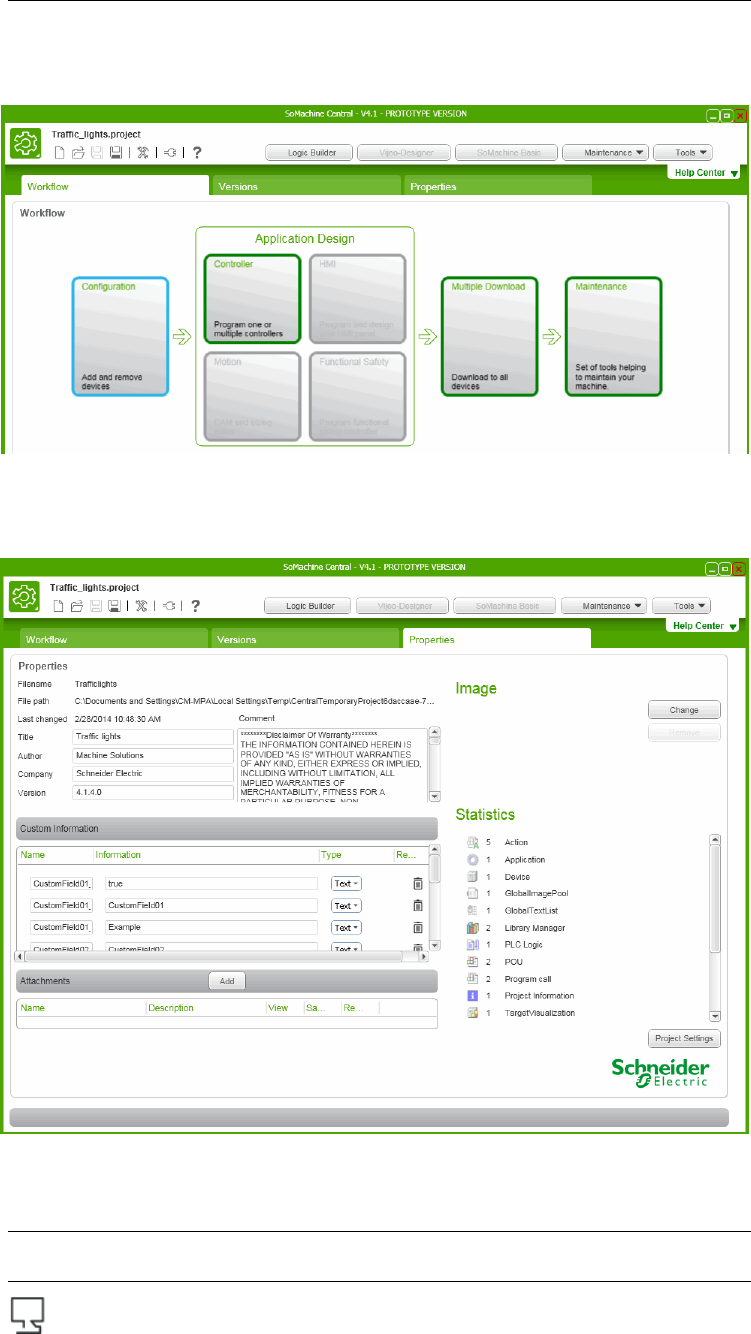Screen dimensions: 751x1334
Task: Click plug connect icon in the Workflow window toolbar
Action: click(x=170, y=153)
